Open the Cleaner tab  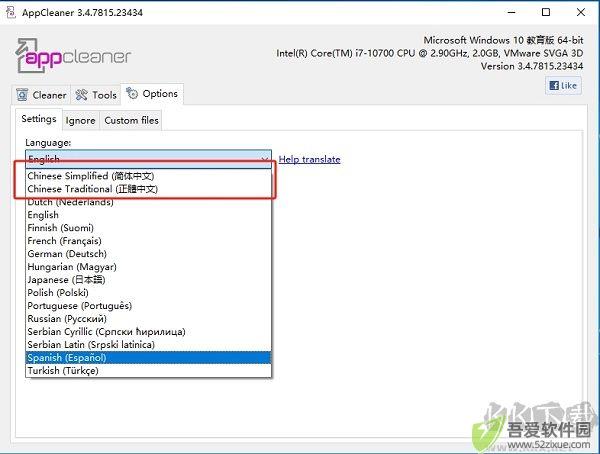pyautogui.click(x=42, y=95)
